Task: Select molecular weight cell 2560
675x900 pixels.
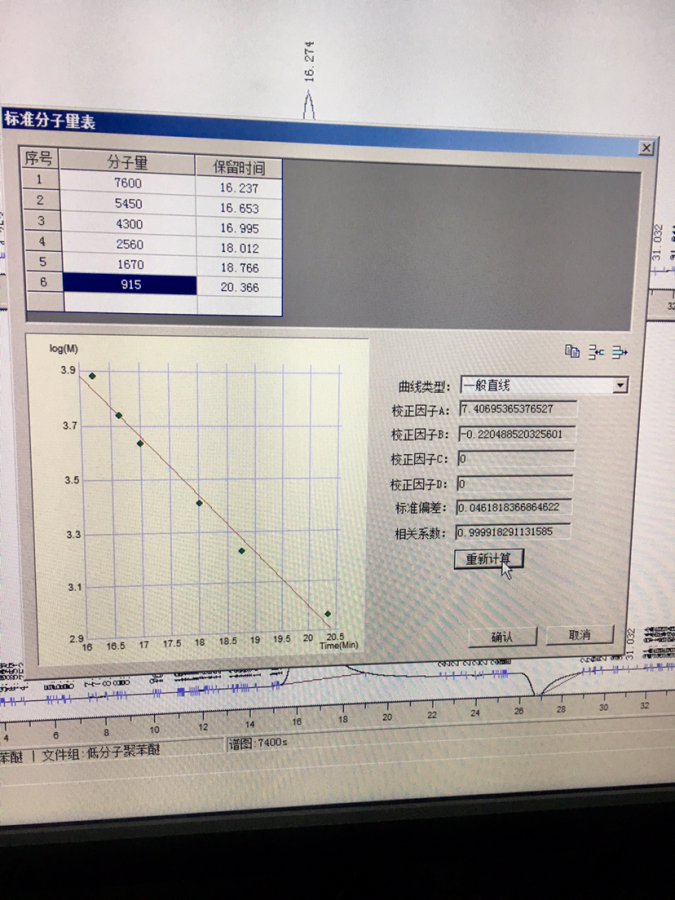Action: pos(130,245)
